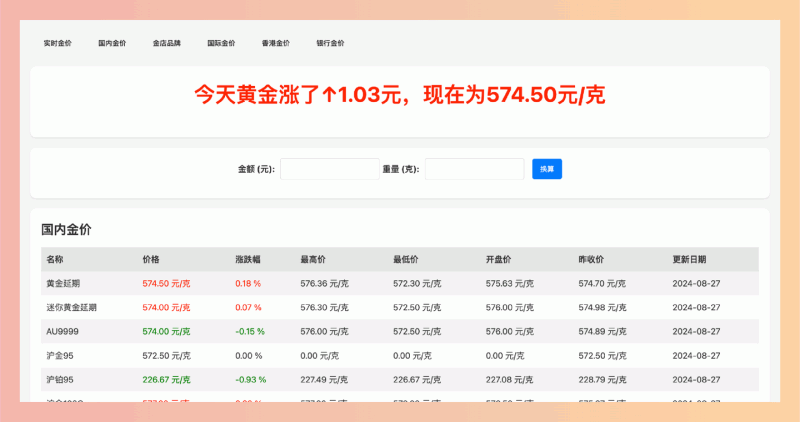Click the 涨跌幅 column header
Image resolution: width=800 pixels, height=422 pixels.
click(248, 259)
